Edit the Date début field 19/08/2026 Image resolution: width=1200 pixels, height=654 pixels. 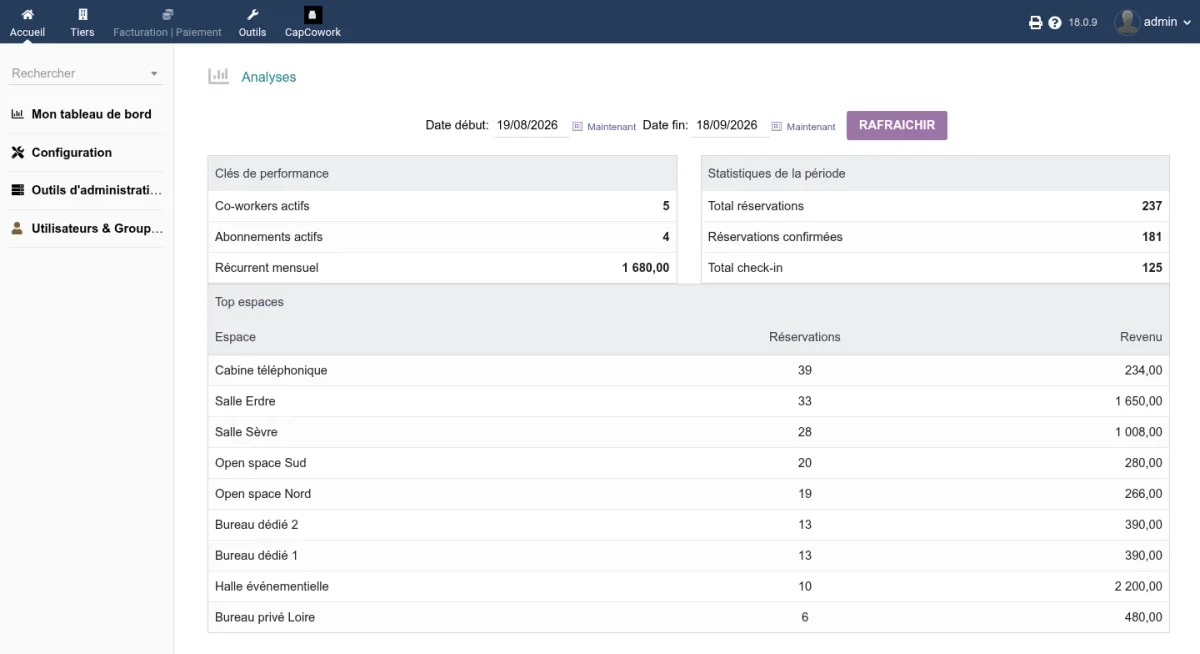point(531,126)
